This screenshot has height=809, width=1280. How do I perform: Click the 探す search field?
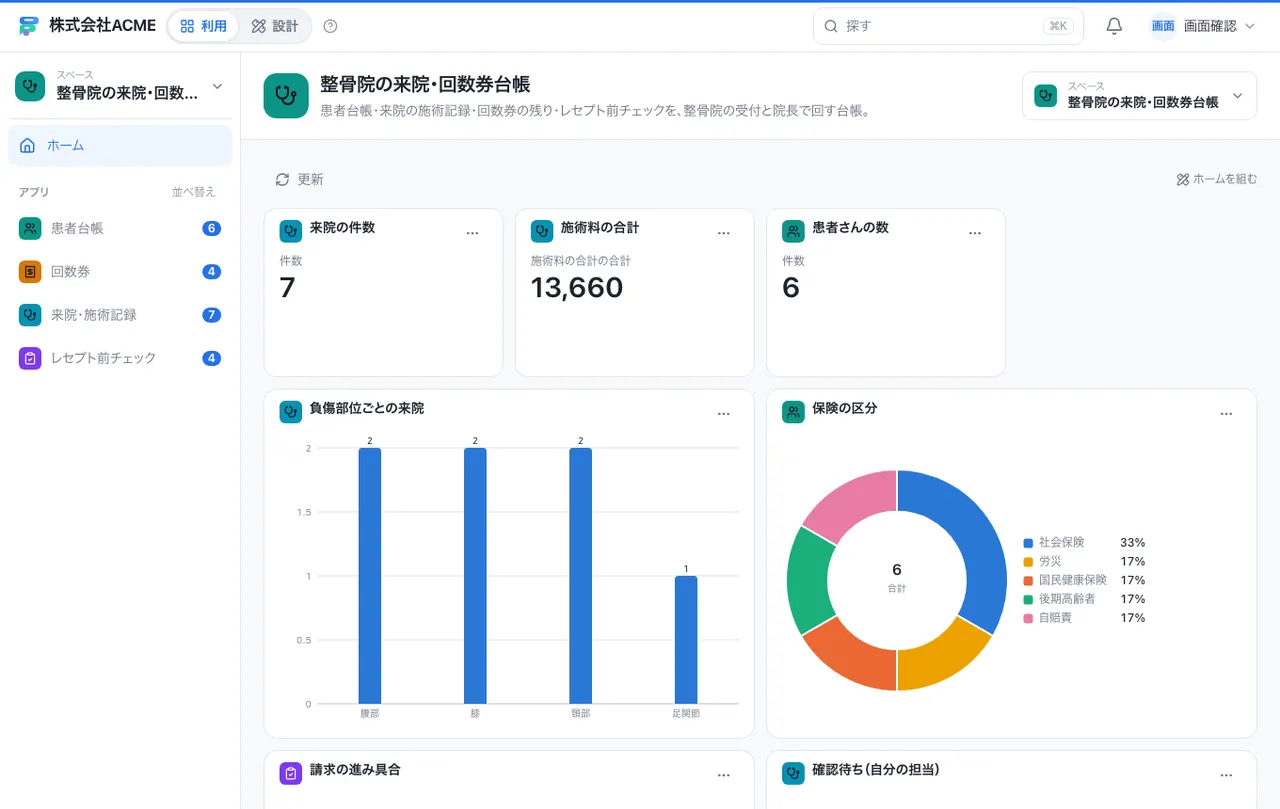(x=948, y=26)
